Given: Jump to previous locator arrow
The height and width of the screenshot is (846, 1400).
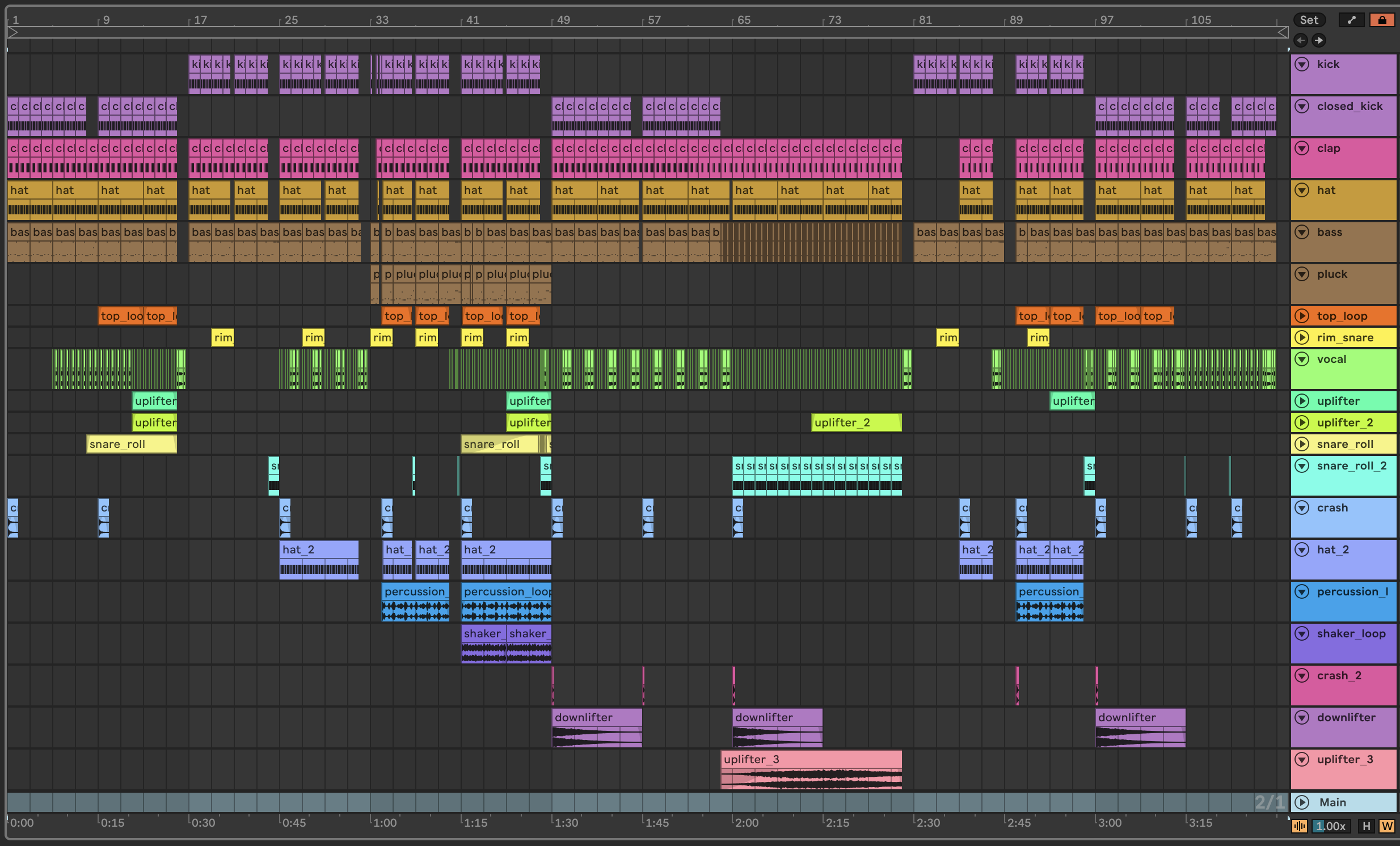Looking at the screenshot, I should pyautogui.click(x=1301, y=40).
